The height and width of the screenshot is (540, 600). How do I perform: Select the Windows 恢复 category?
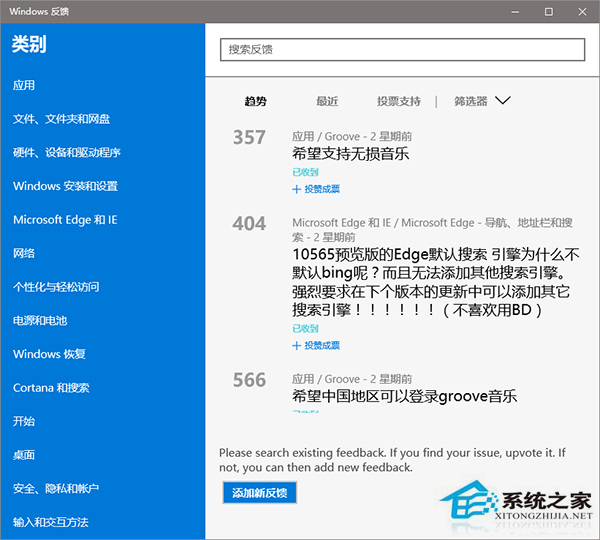[49, 354]
